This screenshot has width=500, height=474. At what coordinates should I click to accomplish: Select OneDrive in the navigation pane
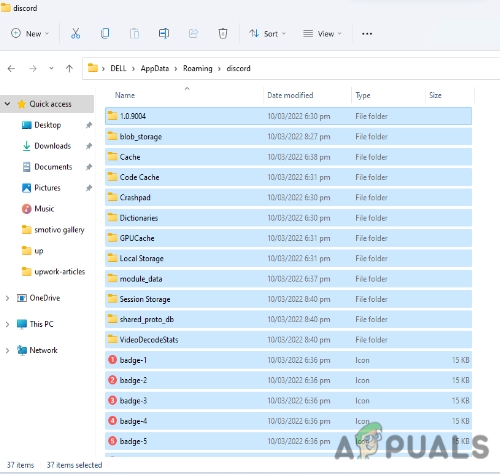(x=45, y=298)
